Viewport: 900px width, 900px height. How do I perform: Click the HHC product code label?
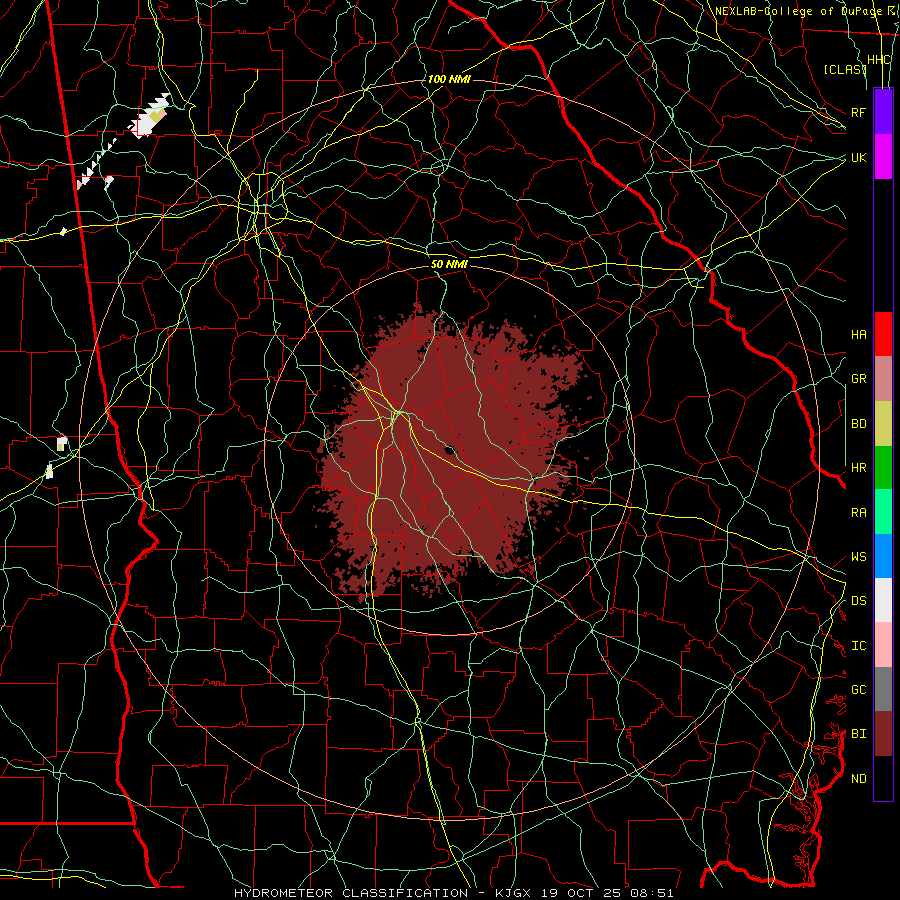pos(879,60)
